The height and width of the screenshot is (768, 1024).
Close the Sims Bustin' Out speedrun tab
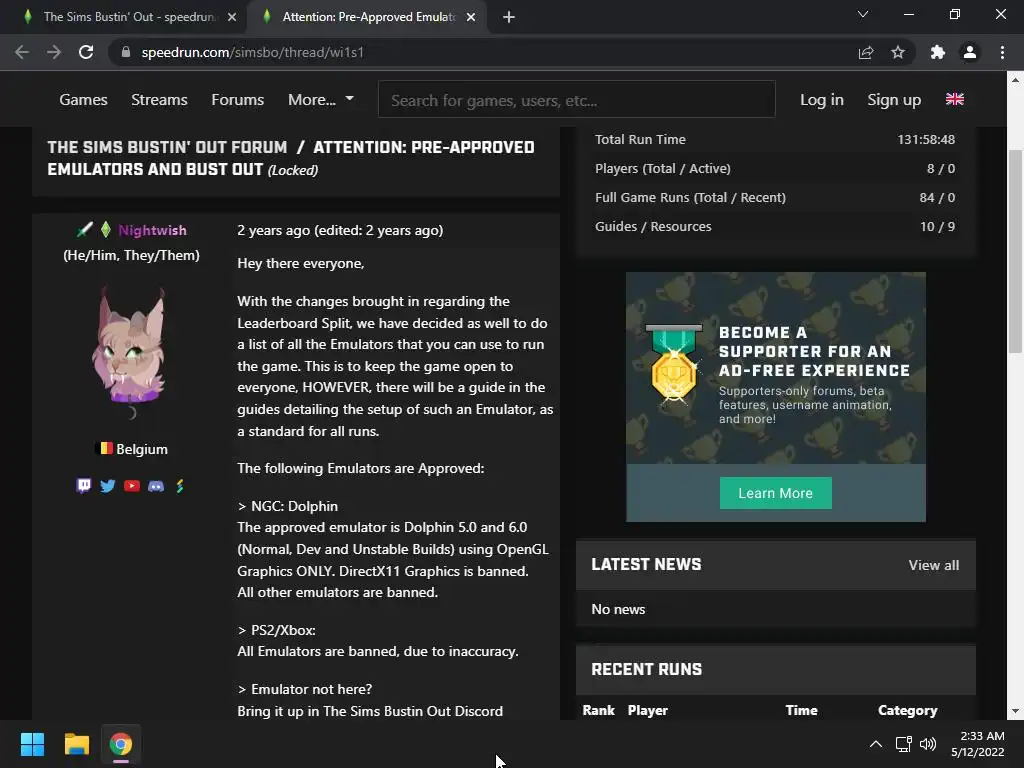pyautogui.click(x=232, y=17)
